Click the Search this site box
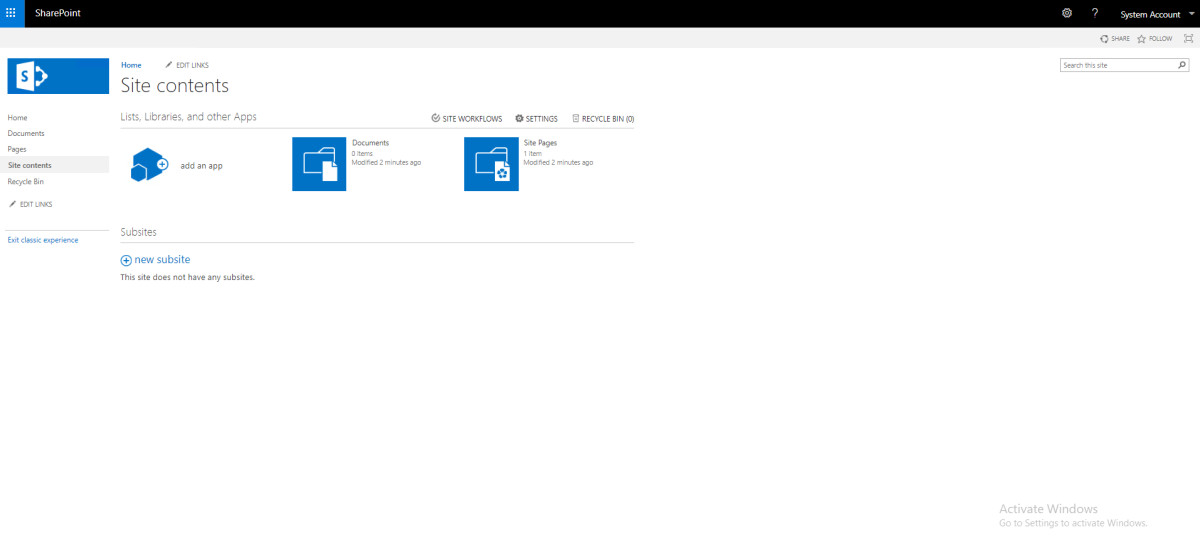This screenshot has height=557, width=1200. (x=1118, y=65)
